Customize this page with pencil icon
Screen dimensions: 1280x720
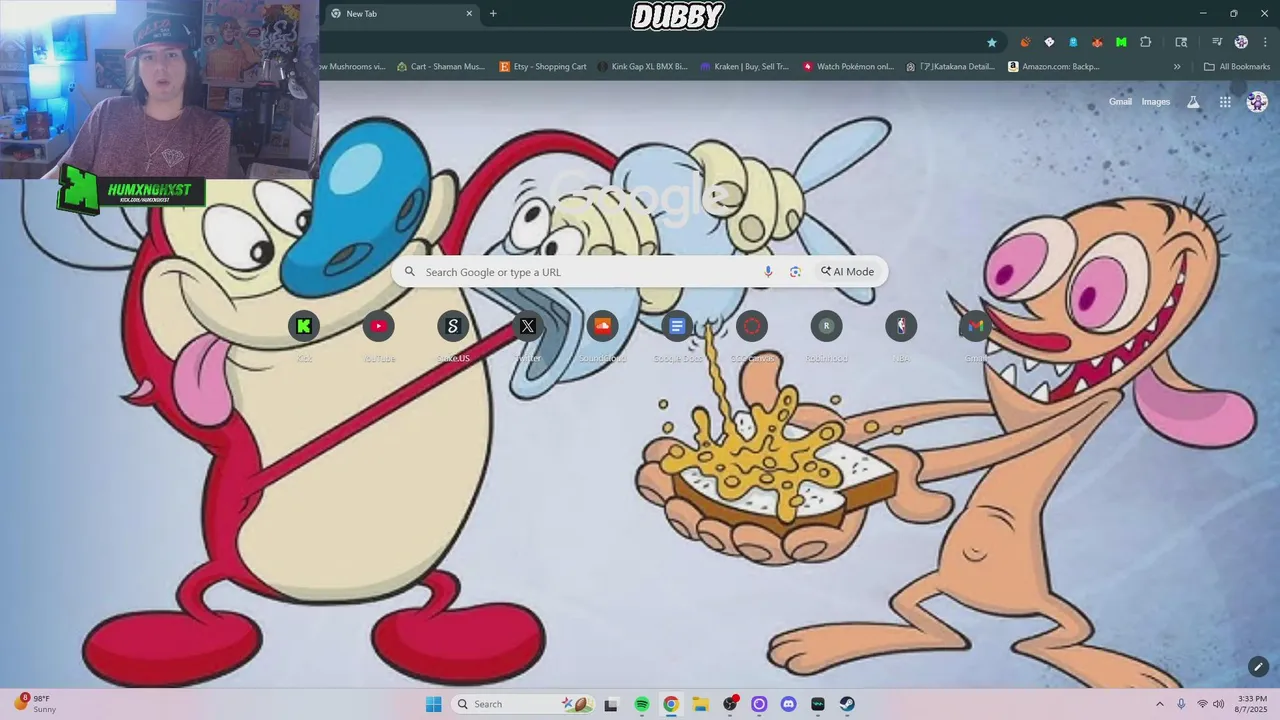[x=1258, y=667]
